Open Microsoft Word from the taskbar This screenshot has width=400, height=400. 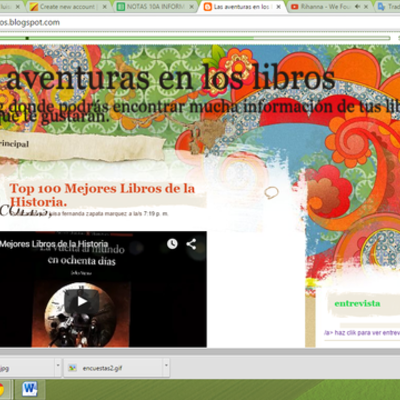pyautogui.click(x=30, y=389)
